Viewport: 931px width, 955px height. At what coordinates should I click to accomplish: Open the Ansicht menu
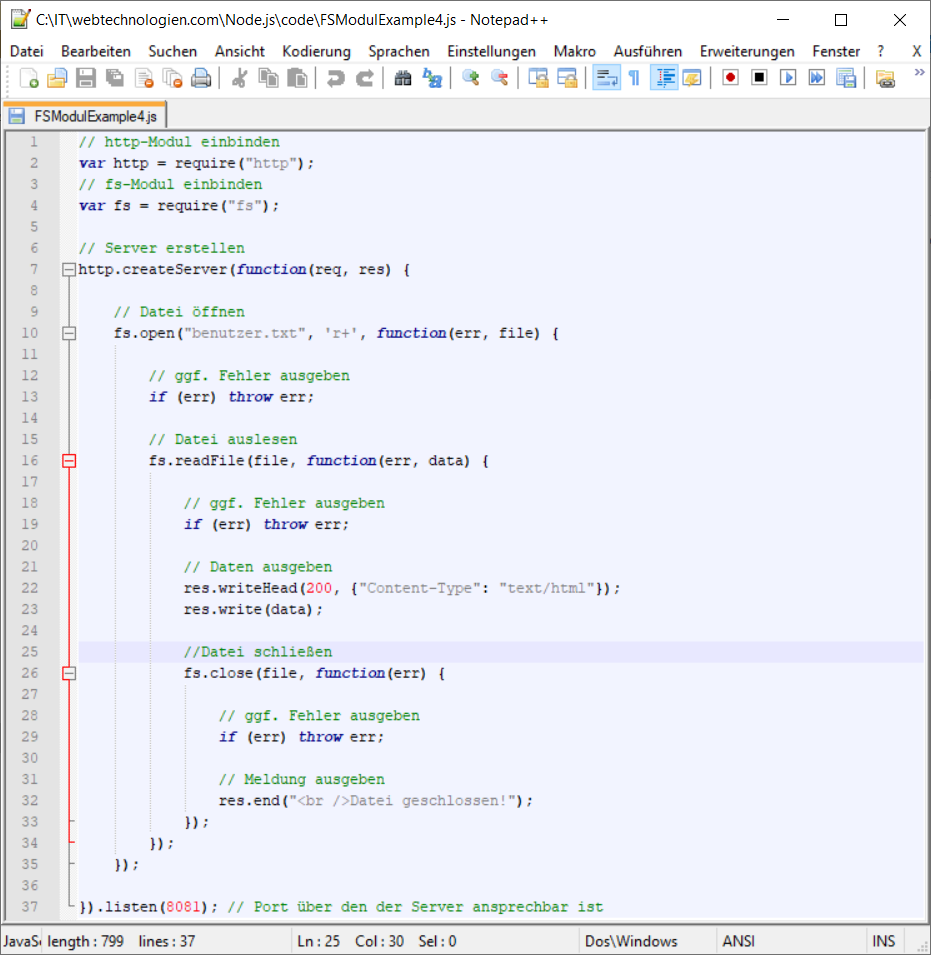coord(239,51)
